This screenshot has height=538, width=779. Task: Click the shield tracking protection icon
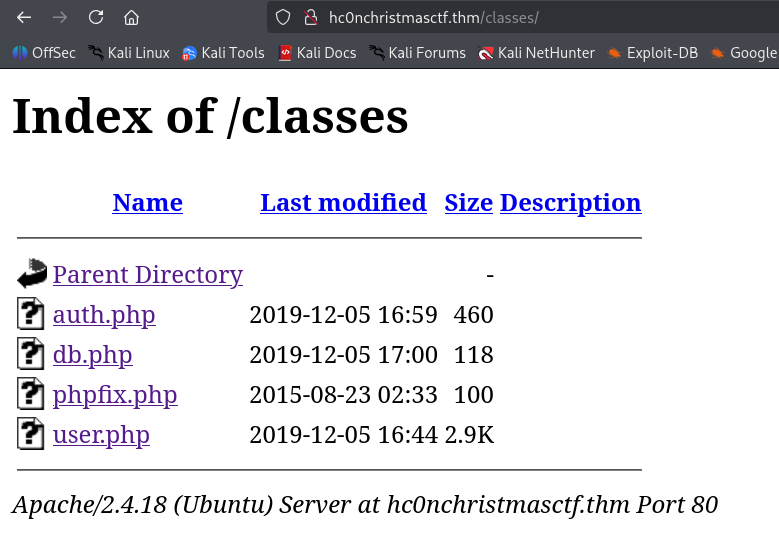[x=283, y=17]
